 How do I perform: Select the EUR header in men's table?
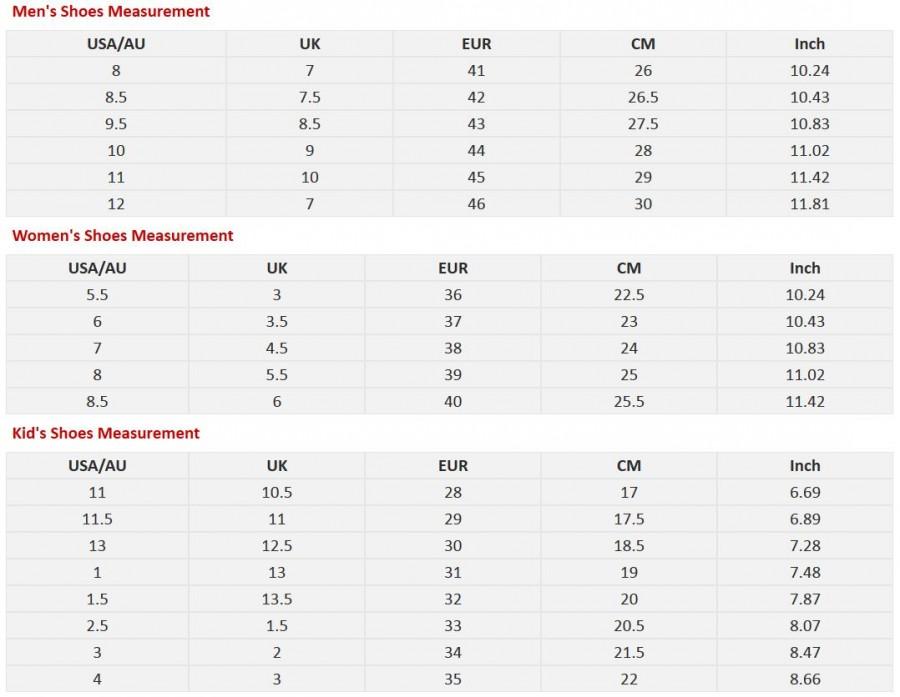click(476, 44)
